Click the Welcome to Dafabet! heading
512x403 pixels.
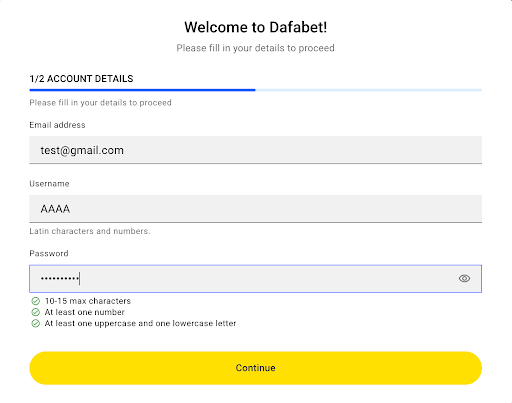click(256, 27)
